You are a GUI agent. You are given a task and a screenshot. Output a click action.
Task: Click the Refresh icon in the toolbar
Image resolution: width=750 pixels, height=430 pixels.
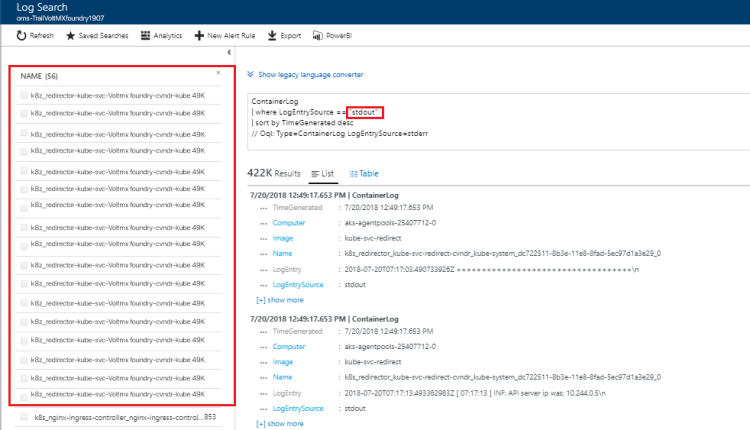pos(21,35)
